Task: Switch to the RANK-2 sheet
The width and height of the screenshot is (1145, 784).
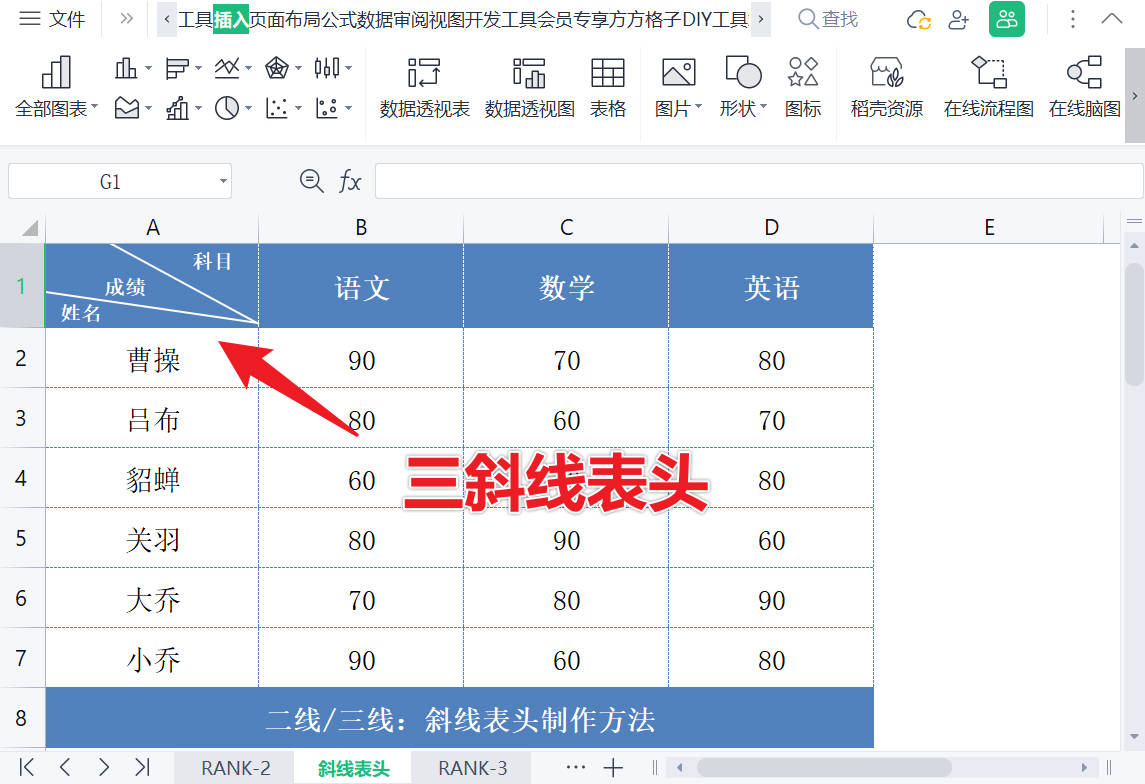Action: point(235,768)
